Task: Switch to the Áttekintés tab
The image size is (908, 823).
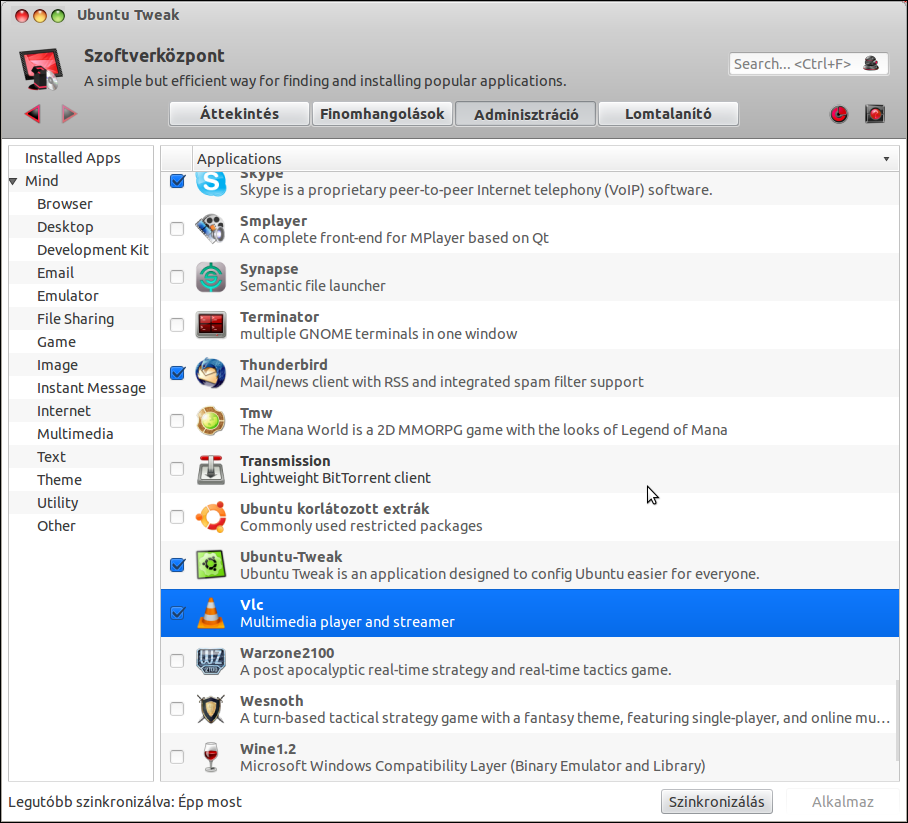Action: tap(239, 114)
